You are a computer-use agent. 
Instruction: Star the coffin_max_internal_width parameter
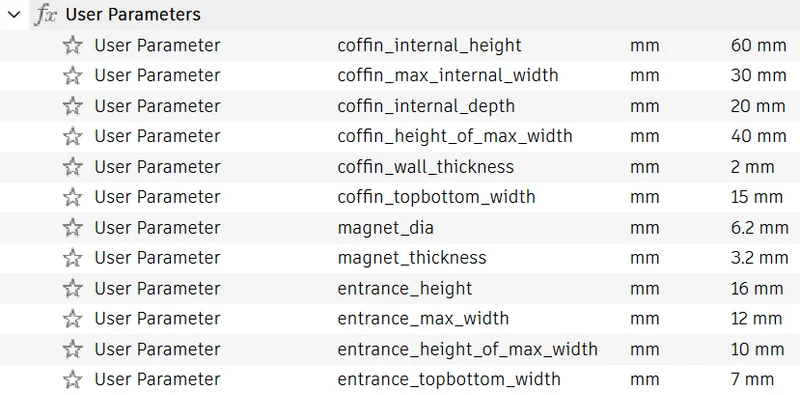pos(72,76)
